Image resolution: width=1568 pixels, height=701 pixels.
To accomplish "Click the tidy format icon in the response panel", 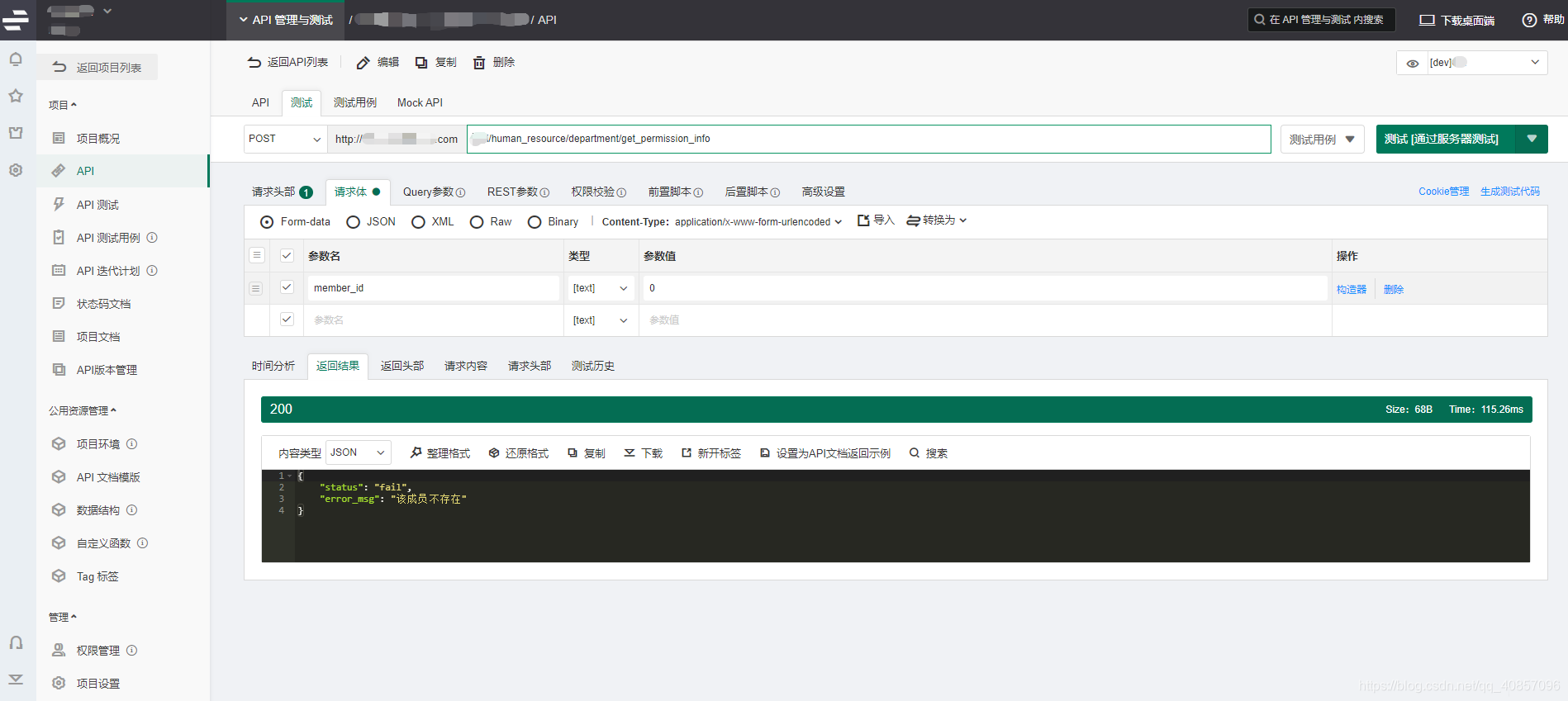I will click(416, 452).
